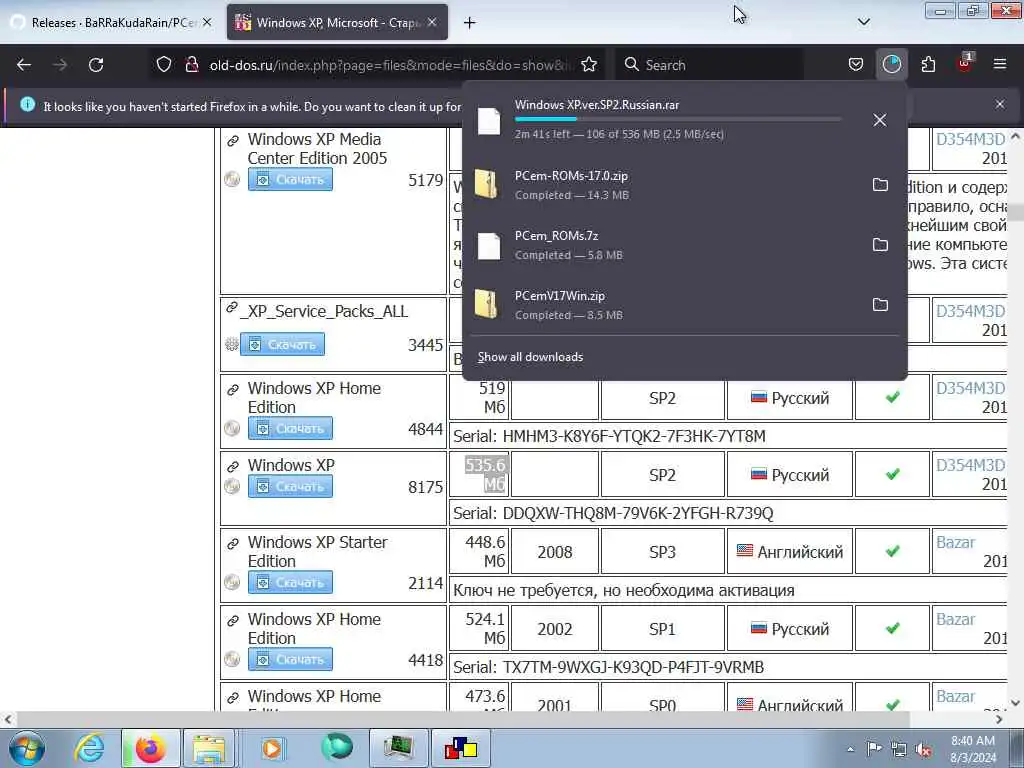
Task: Launch Internet Explorer from taskbar
Action: pos(89,748)
